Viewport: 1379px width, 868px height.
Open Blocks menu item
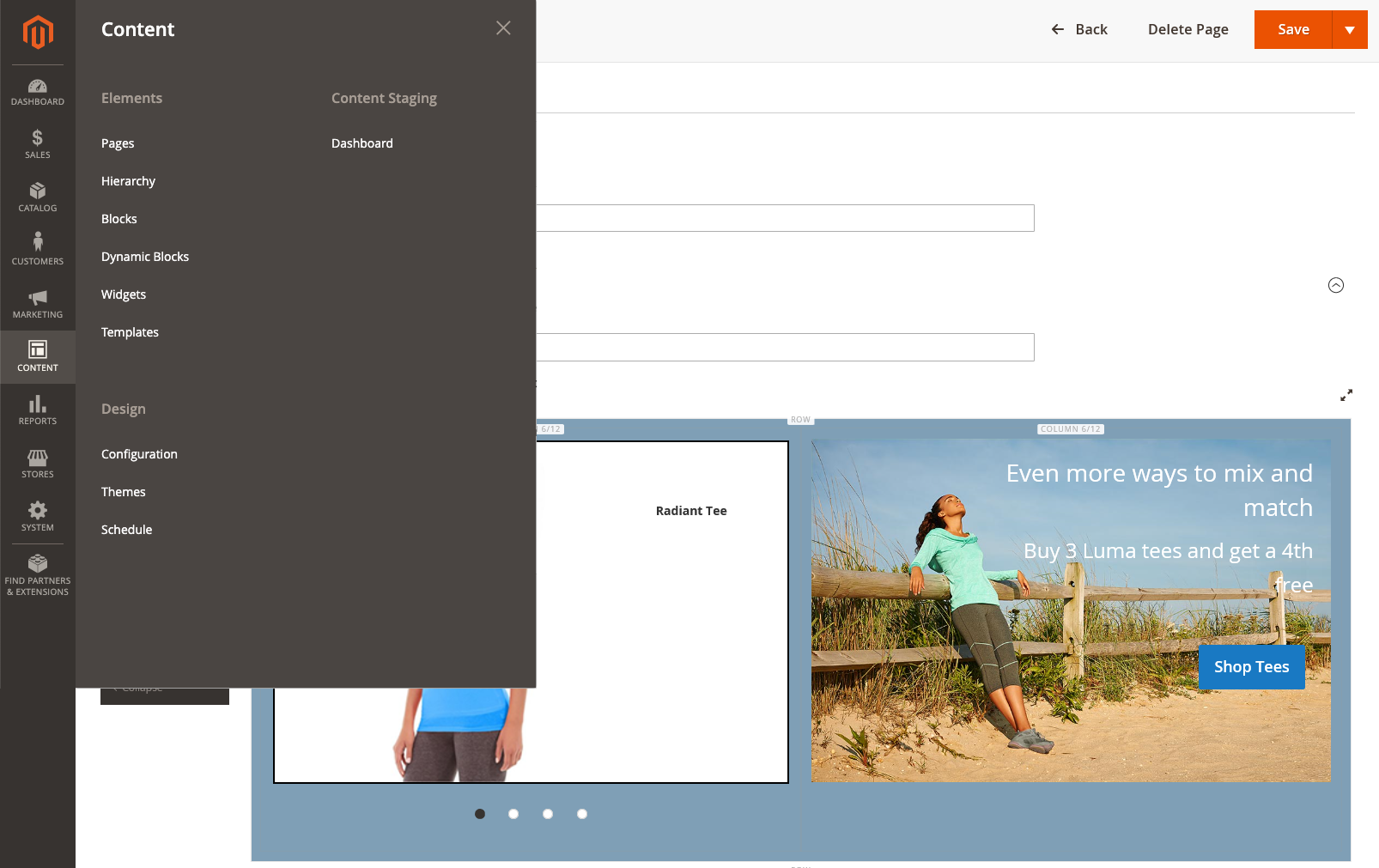pos(119,219)
